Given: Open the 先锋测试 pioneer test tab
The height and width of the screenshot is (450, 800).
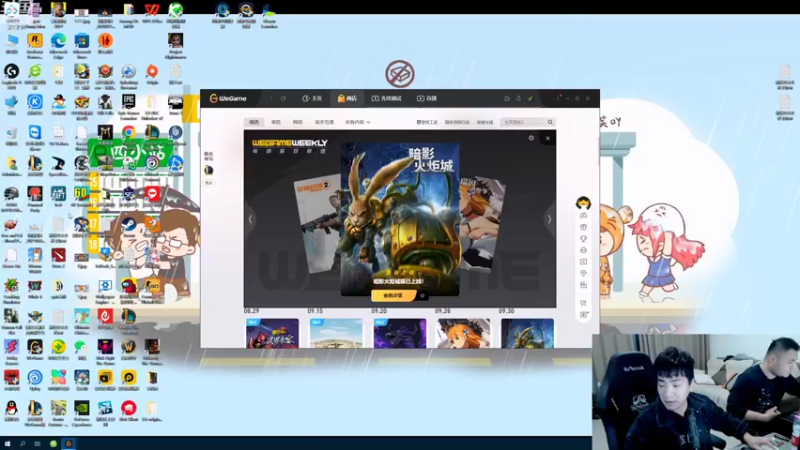Looking at the screenshot, I should click(x=386, y=98).
